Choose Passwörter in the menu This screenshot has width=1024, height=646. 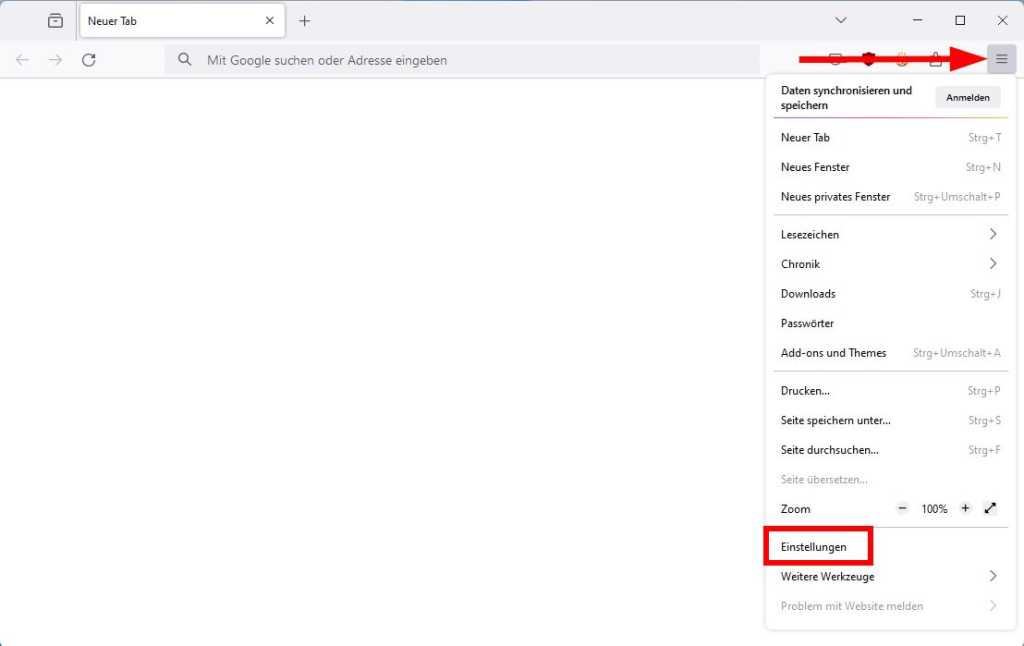tap(807, 323)
